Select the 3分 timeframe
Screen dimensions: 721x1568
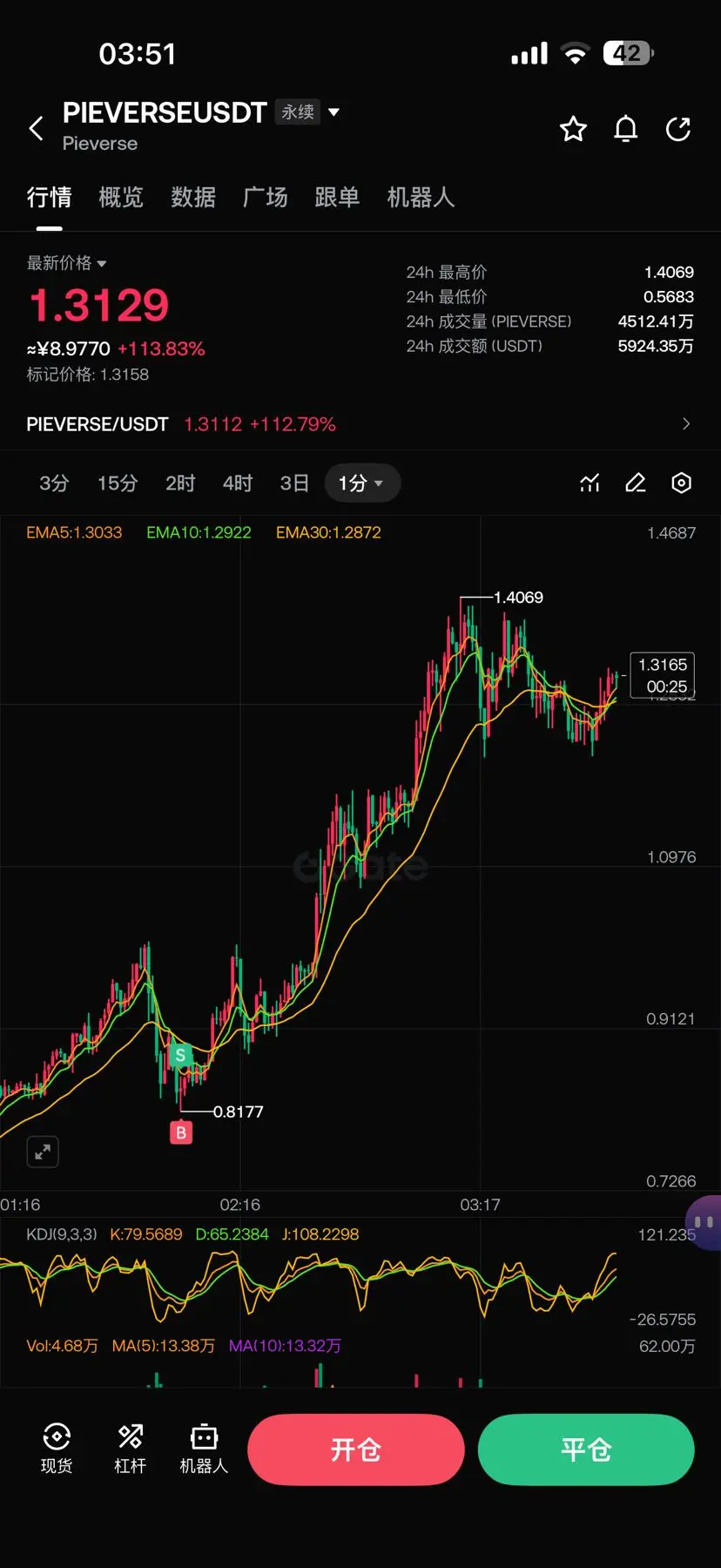tap(54, 483)
